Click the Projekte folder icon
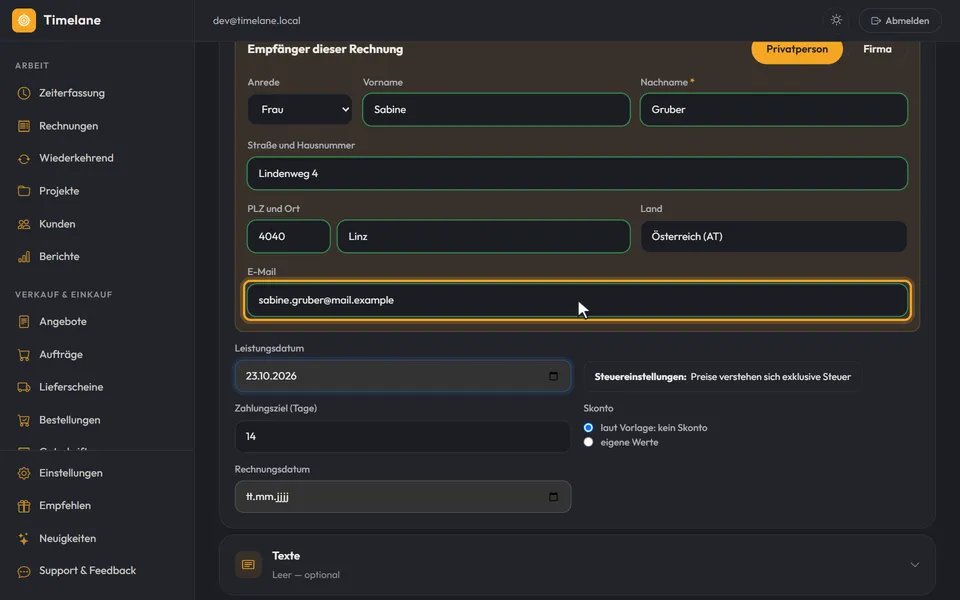 [x=24, y=191]
